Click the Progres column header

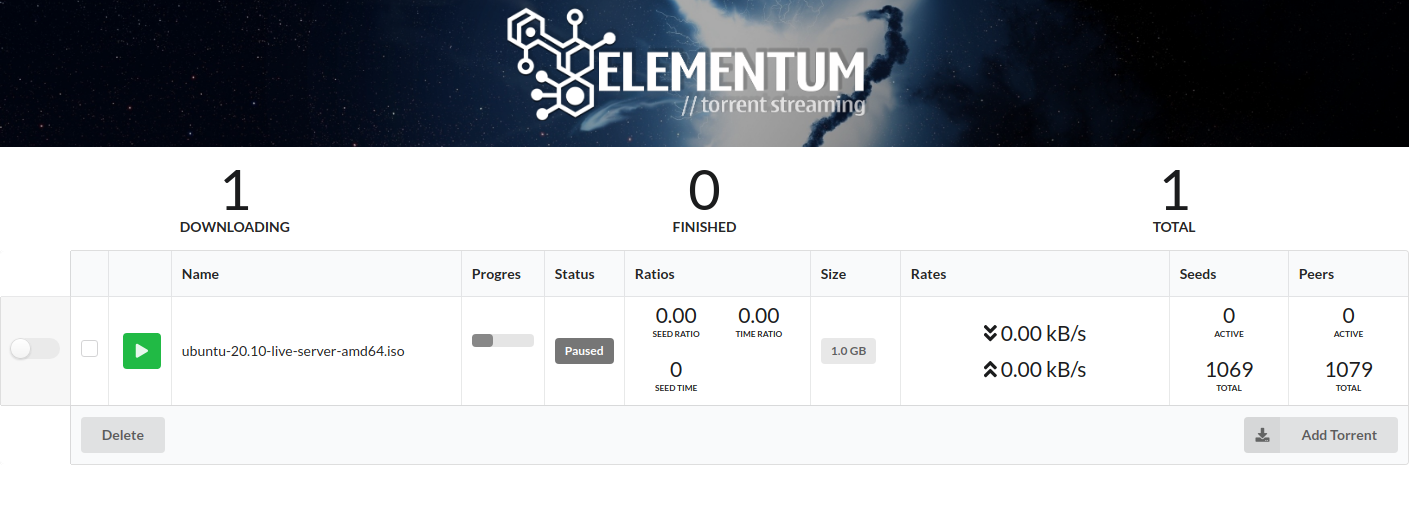[496, 274]
